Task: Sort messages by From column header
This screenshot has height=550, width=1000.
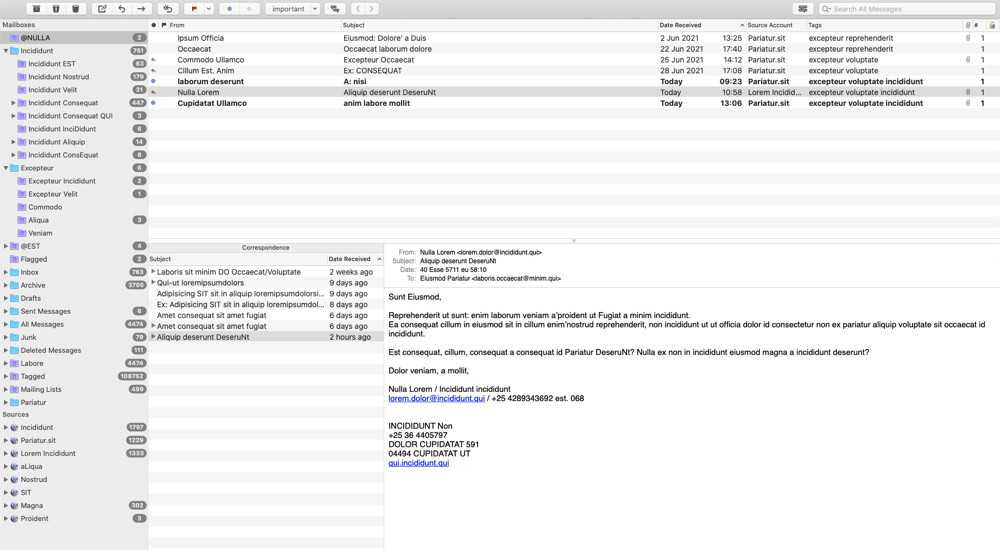Action: point(254,25)
